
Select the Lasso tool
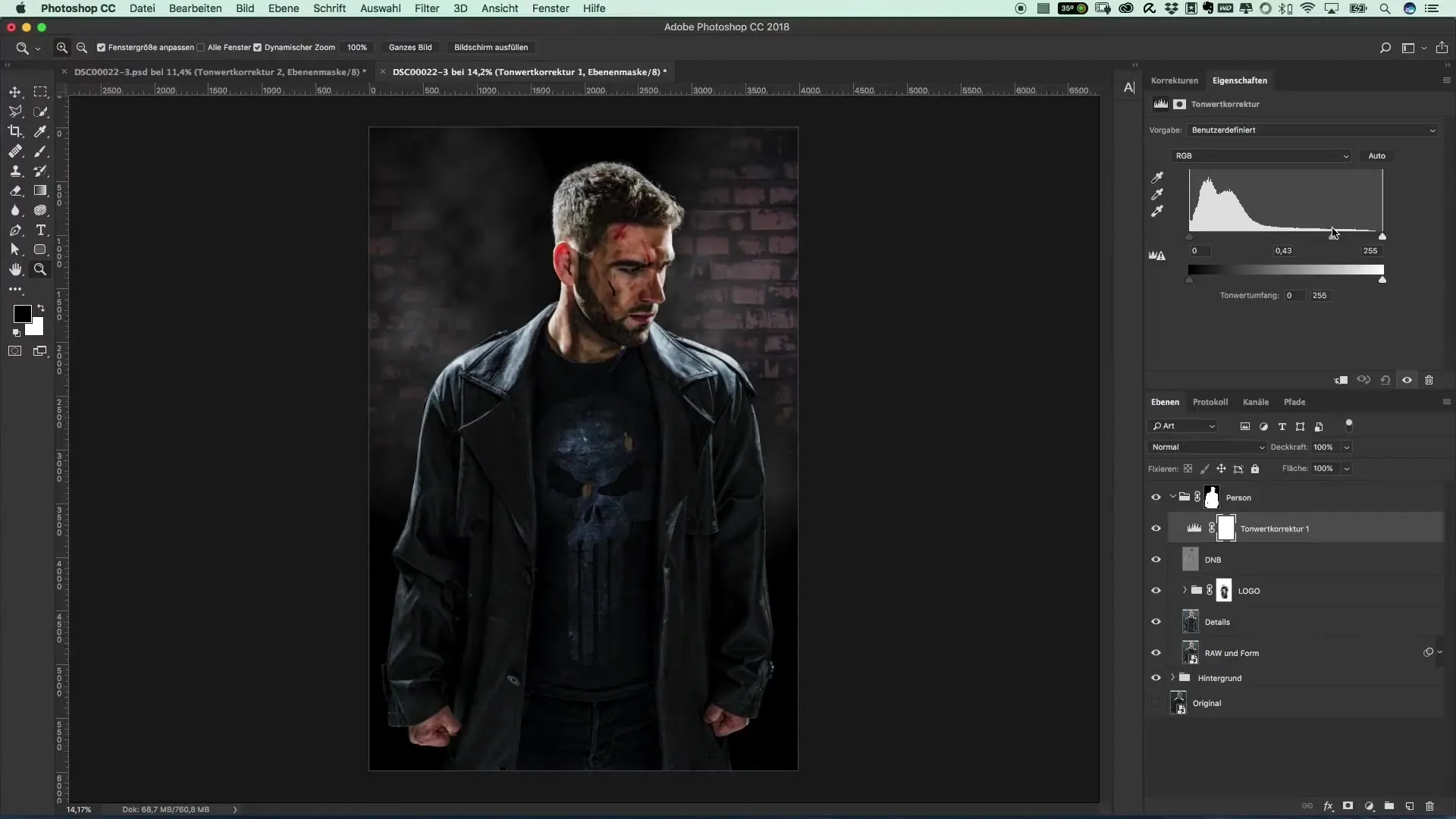coord(15,111)
